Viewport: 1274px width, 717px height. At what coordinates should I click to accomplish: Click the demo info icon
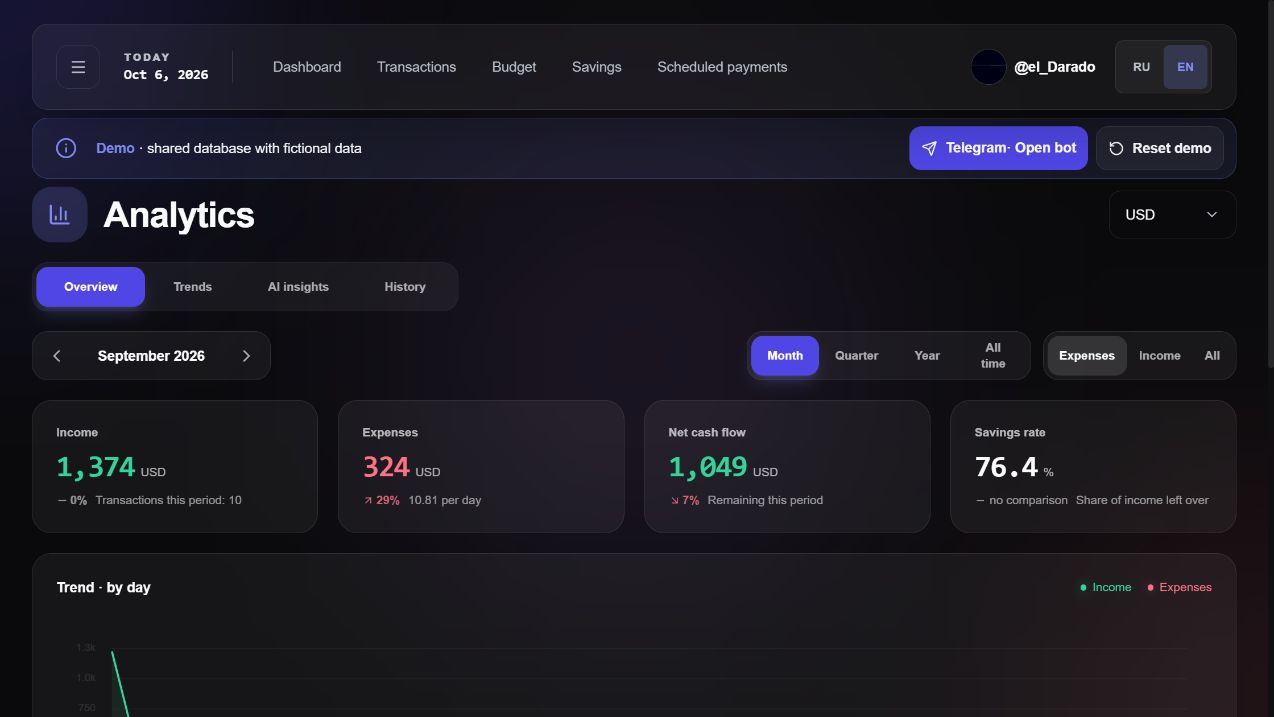66,148
